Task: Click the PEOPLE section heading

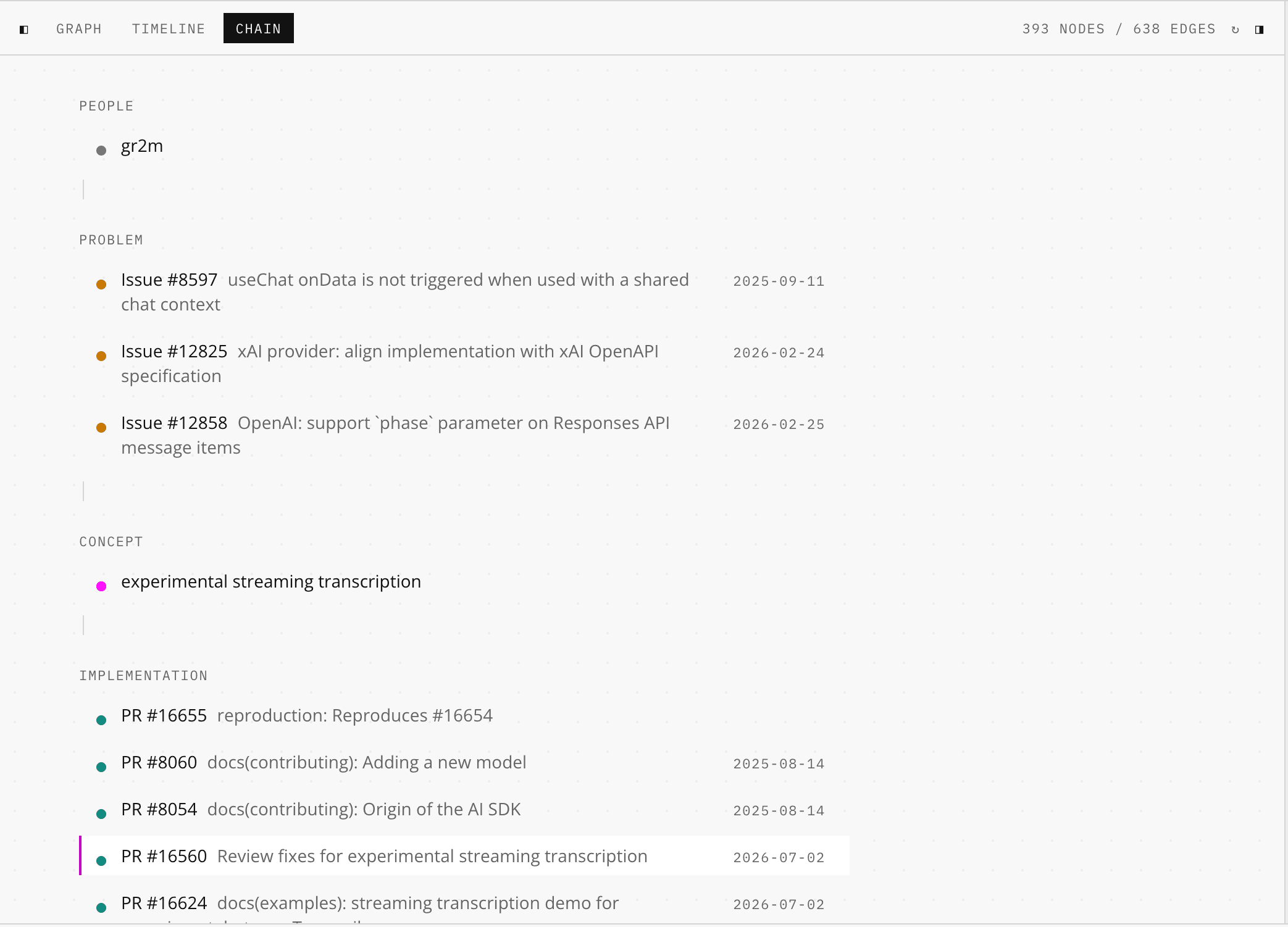Action: pos(106,106)
